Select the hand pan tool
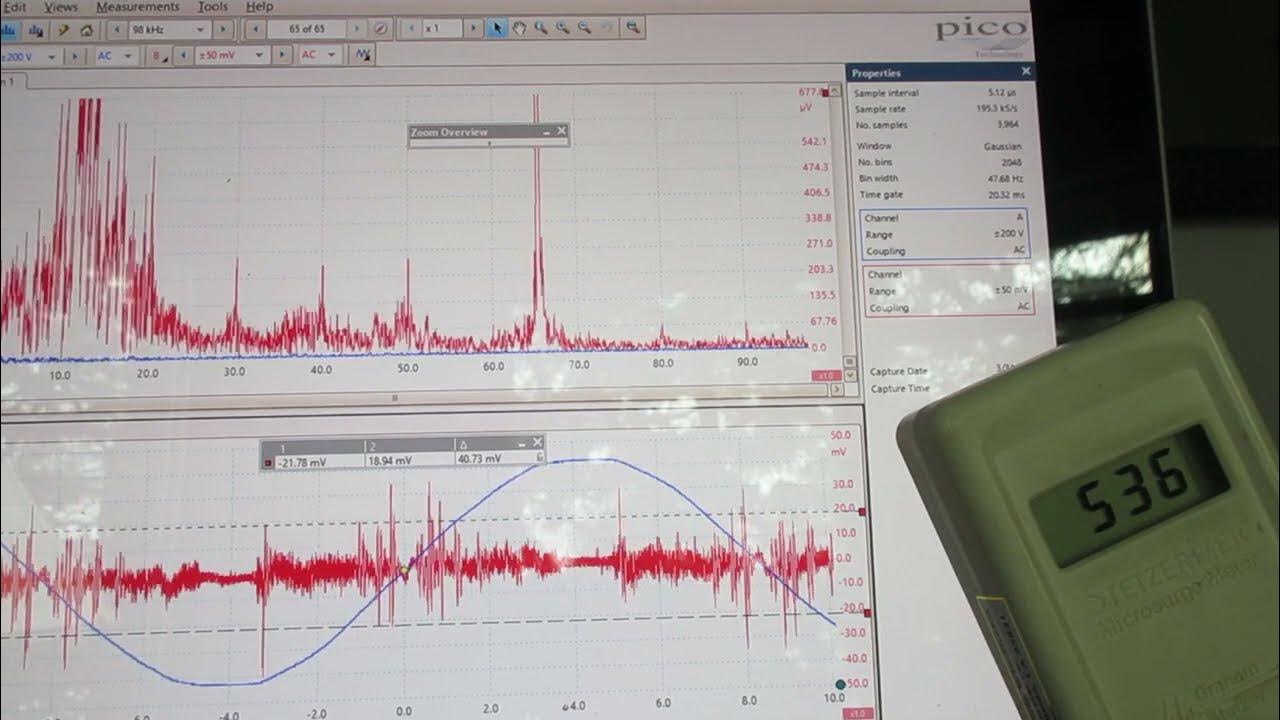Image resolution: width=1280 pixels, height=720 pixels. [519, 29]
